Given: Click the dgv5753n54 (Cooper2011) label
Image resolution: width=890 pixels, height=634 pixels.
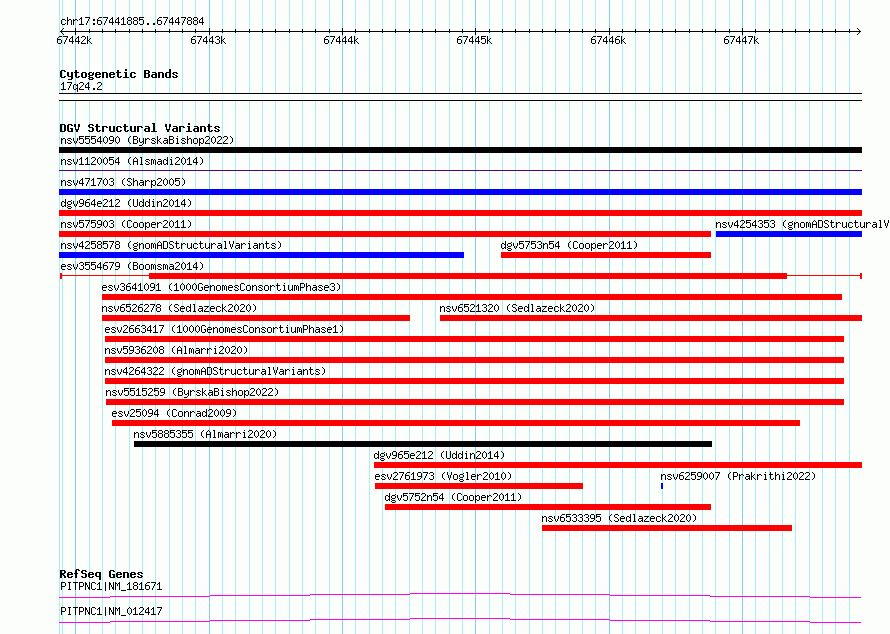Looking at the screenshot, I should pos(569,245).
